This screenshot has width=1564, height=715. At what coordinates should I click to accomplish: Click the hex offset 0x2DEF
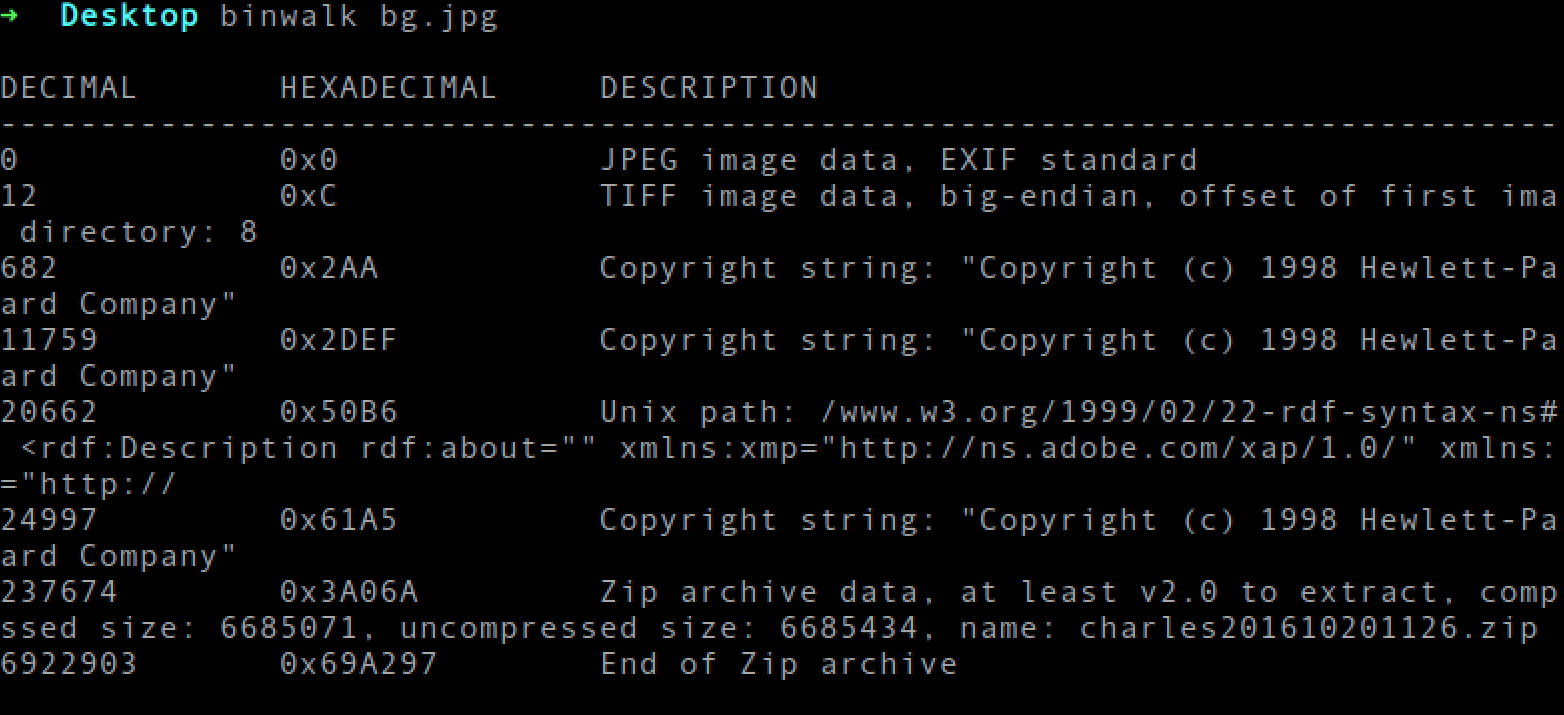click(x=338, y=341)
